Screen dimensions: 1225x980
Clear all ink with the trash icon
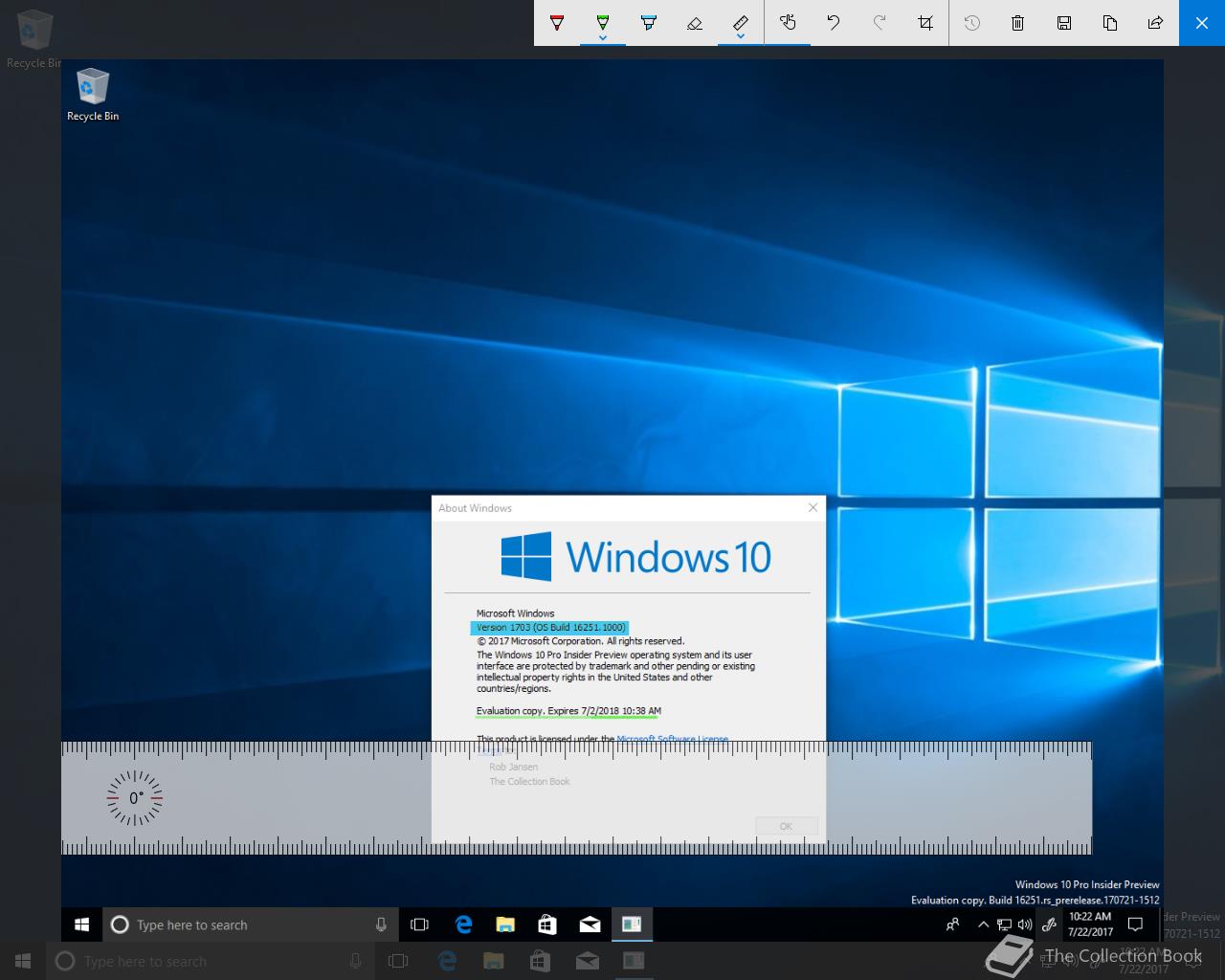point(1018,23)
